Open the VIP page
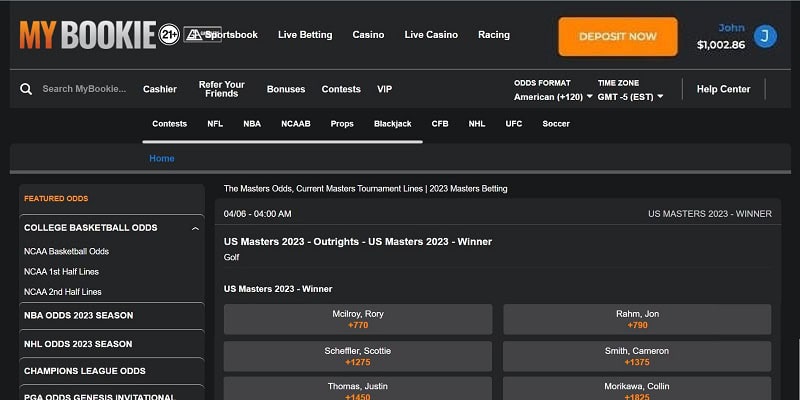Screen dimensions: 800x400 click(385, 89)
